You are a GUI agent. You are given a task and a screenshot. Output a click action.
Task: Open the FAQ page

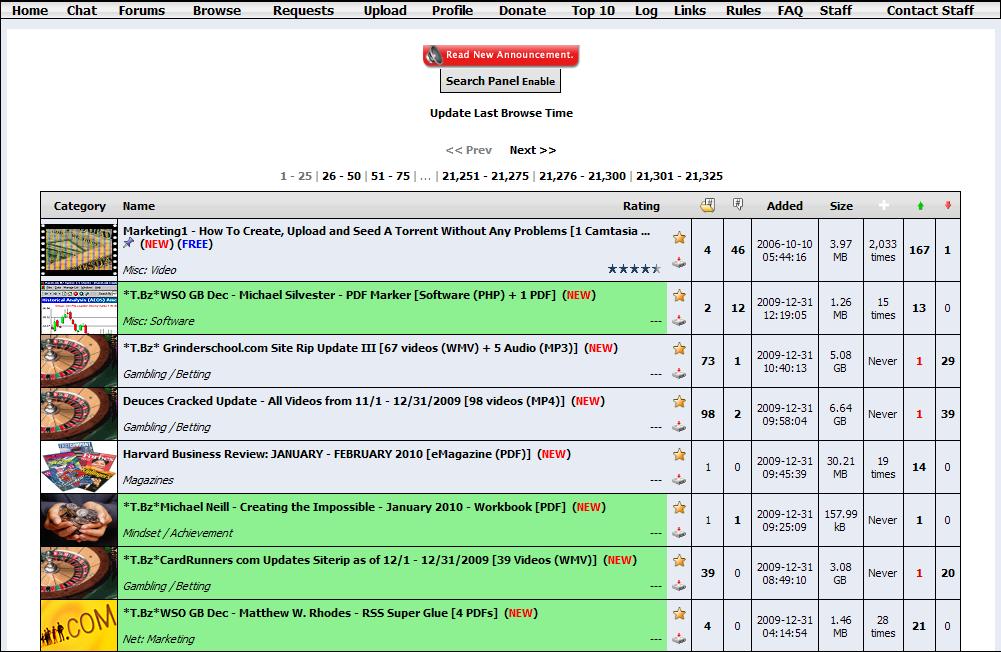click(x=790, y=10)
